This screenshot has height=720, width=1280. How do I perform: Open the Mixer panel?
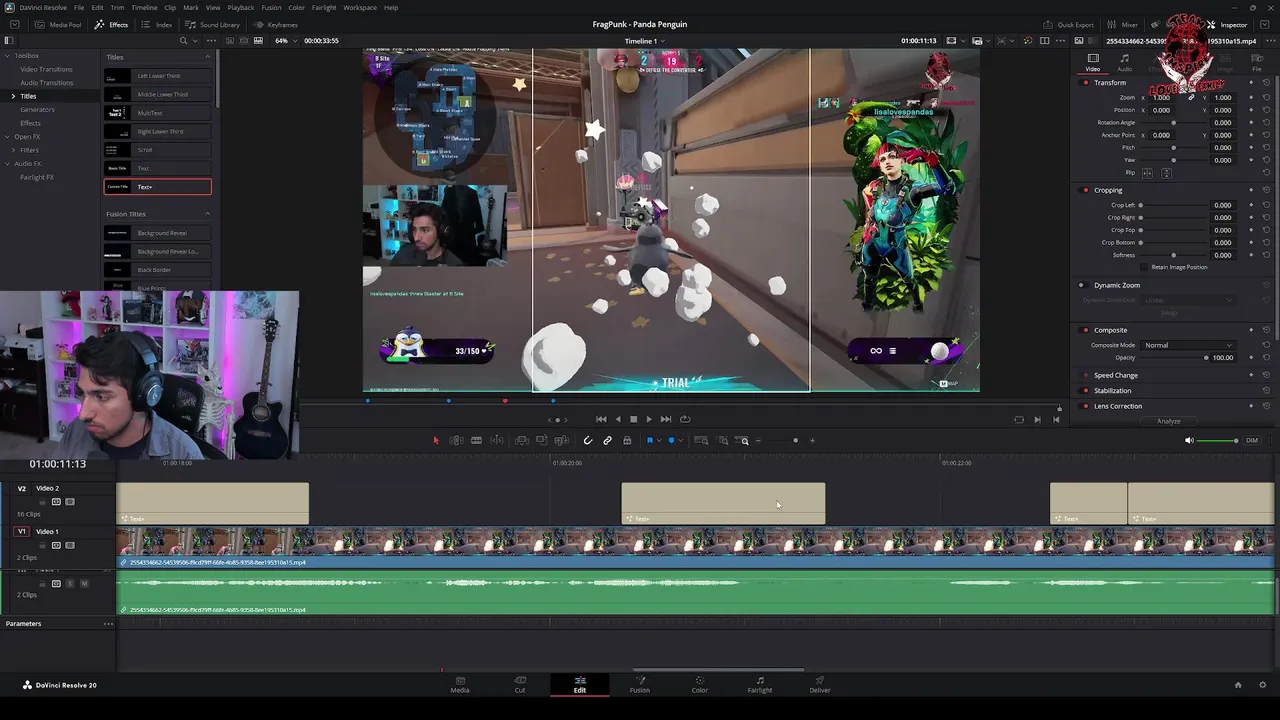point(1123,24)
